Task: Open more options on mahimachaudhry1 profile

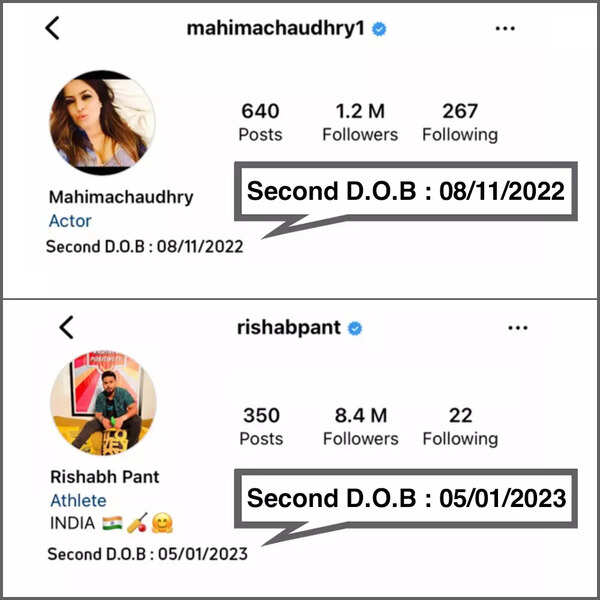Action: point(505,28)
